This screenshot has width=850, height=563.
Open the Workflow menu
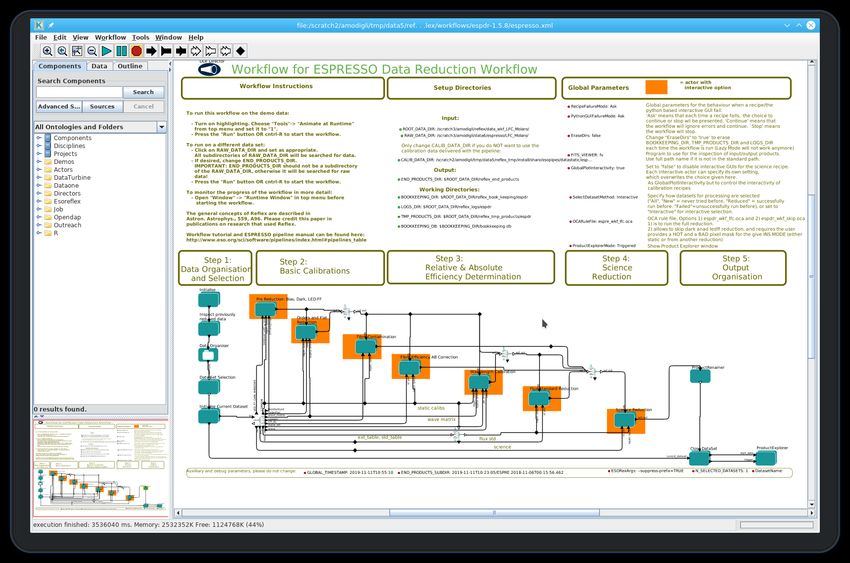coord(110,37)
